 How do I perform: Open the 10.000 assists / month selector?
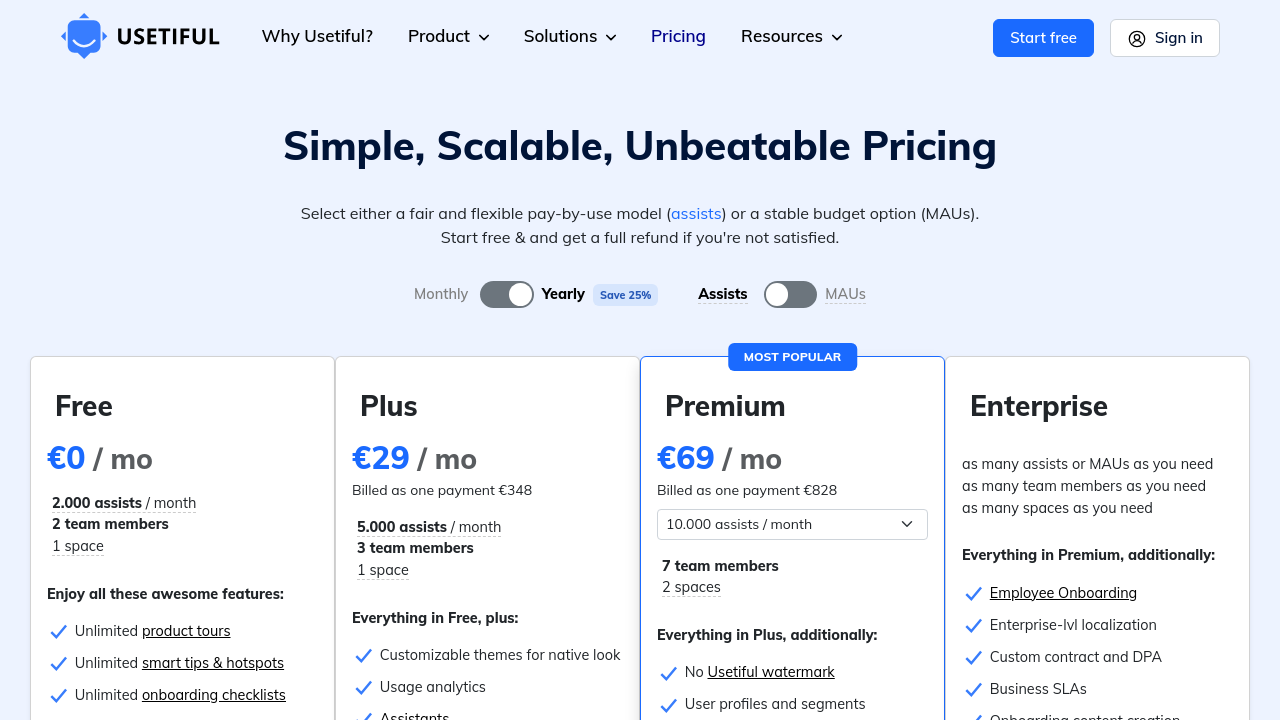tap(792, 524)
